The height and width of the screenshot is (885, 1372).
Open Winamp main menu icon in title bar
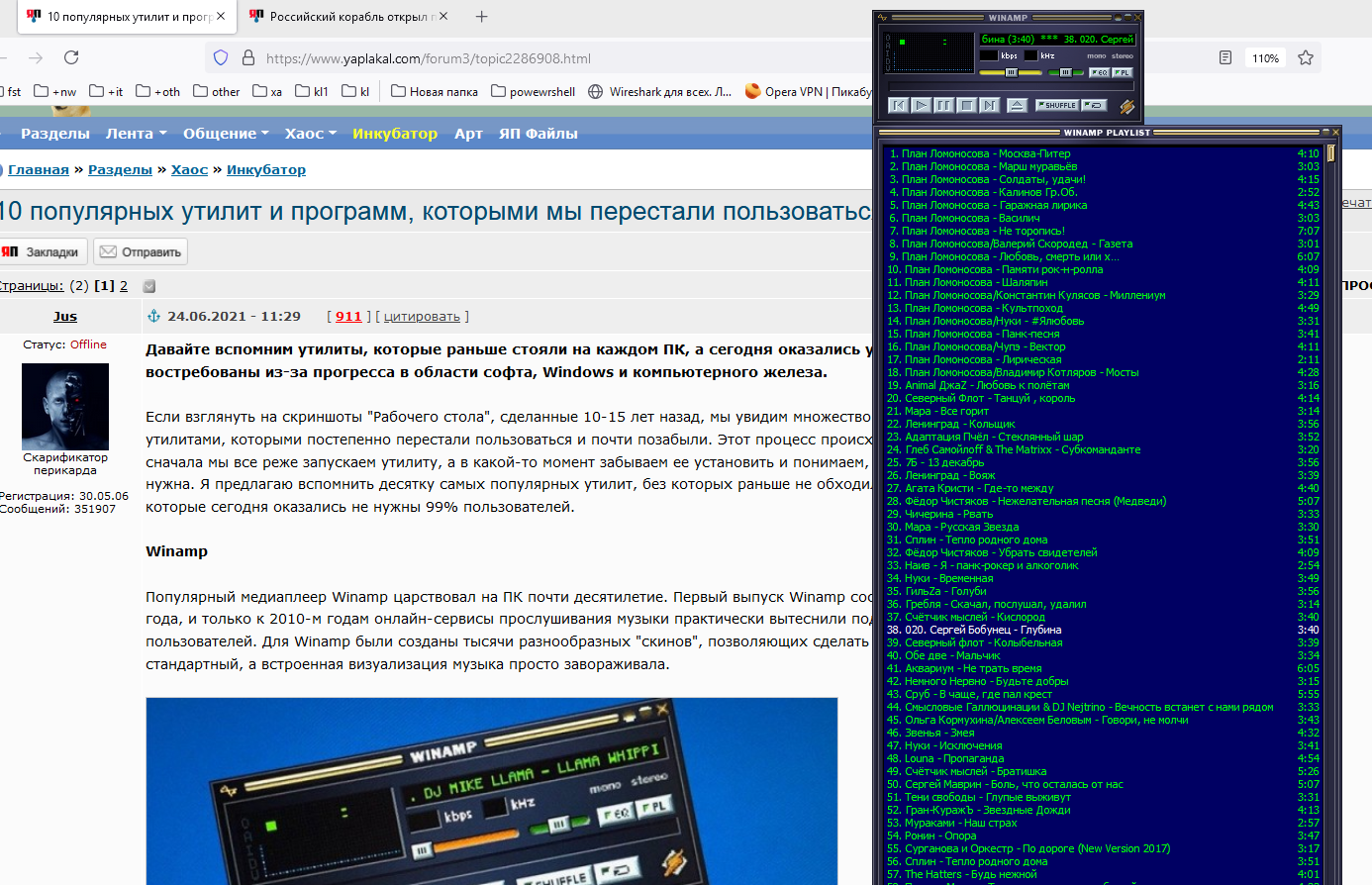coord(882,18)
